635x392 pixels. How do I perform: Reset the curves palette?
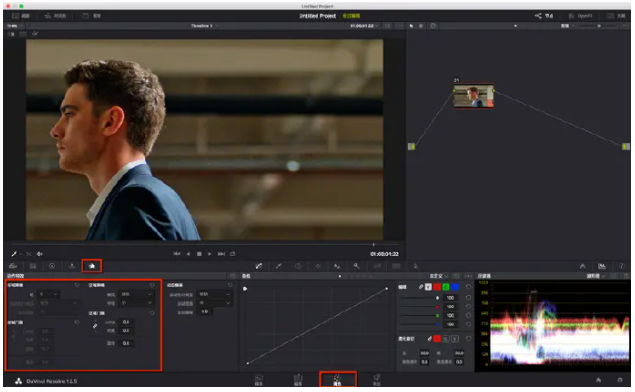point(457,276)
